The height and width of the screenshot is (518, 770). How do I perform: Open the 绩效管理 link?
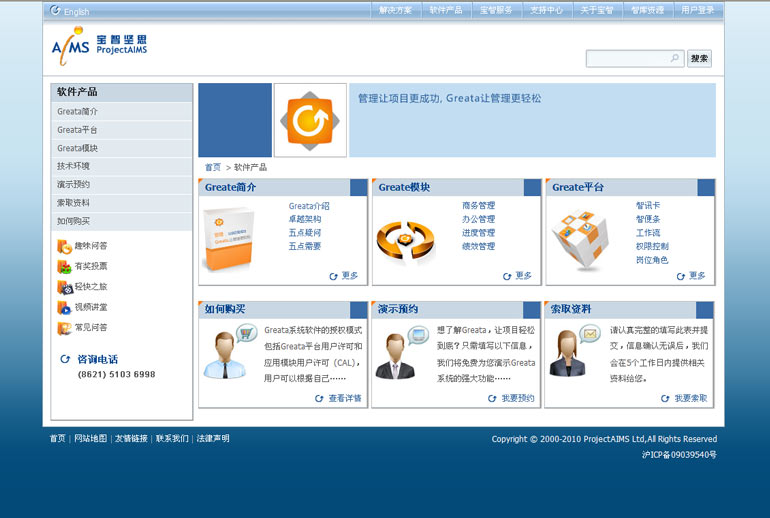click(478, 246)
